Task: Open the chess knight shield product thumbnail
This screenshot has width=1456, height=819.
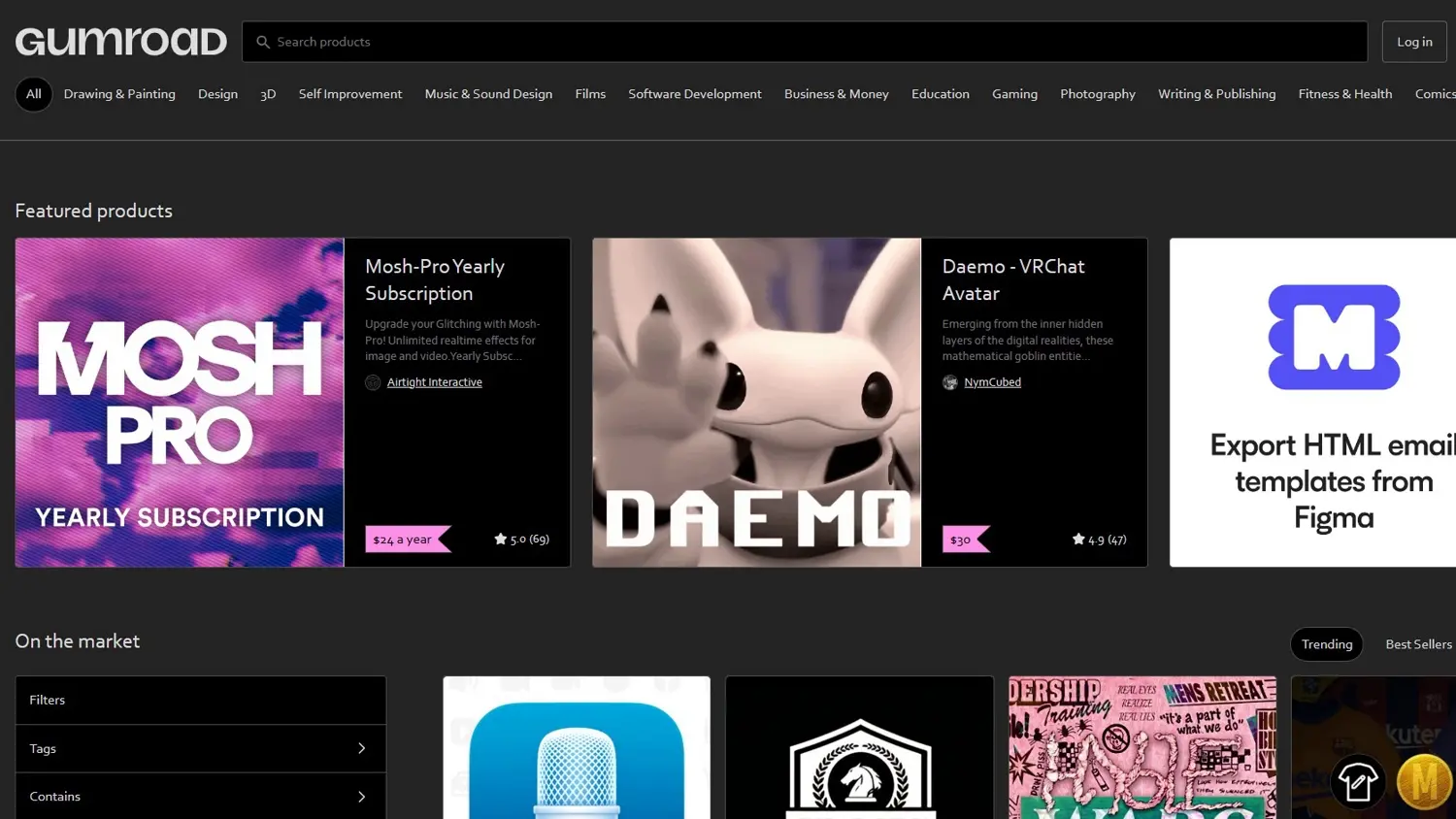Action: 860,747
